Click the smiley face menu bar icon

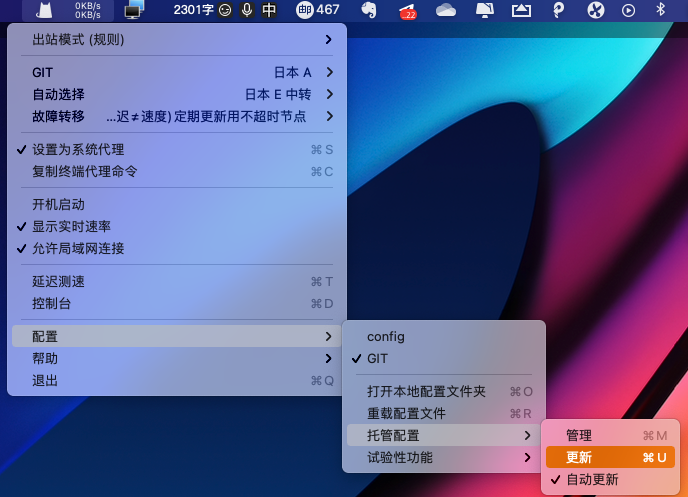pyautogui.click(x=225, y=10)
